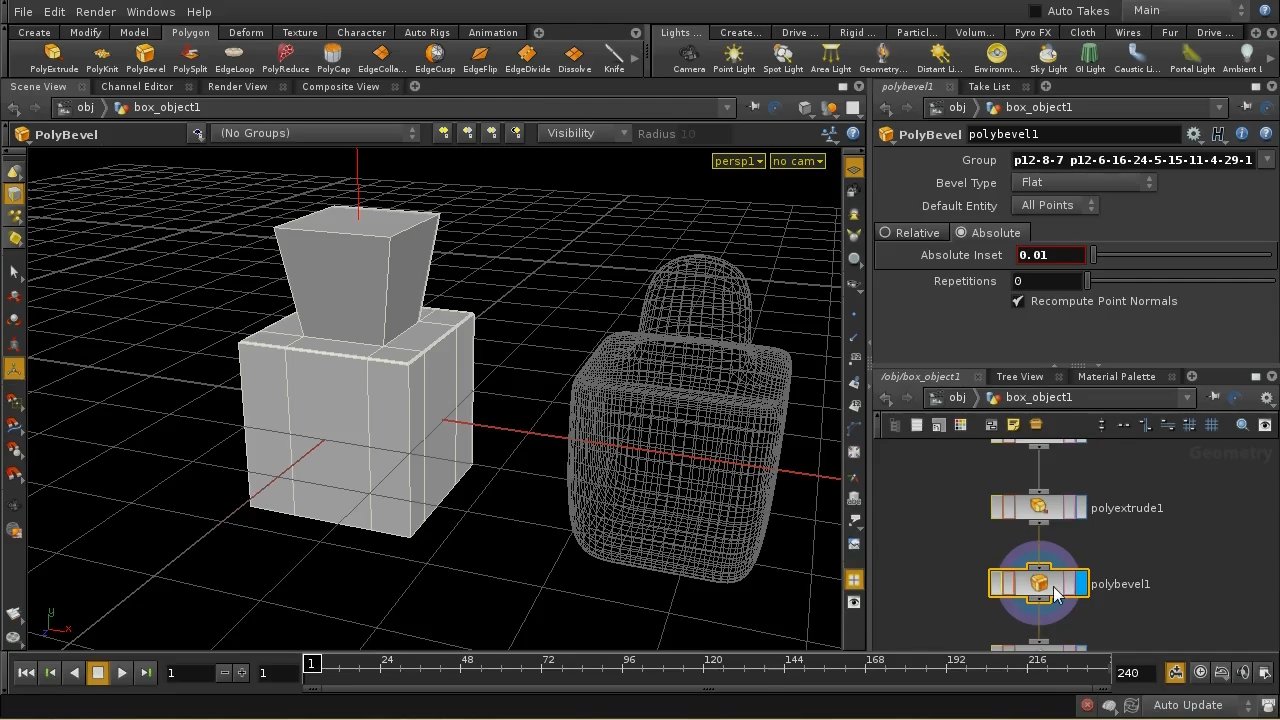
Task: Choose the PolySplit shelf tool
Action: 190,59
